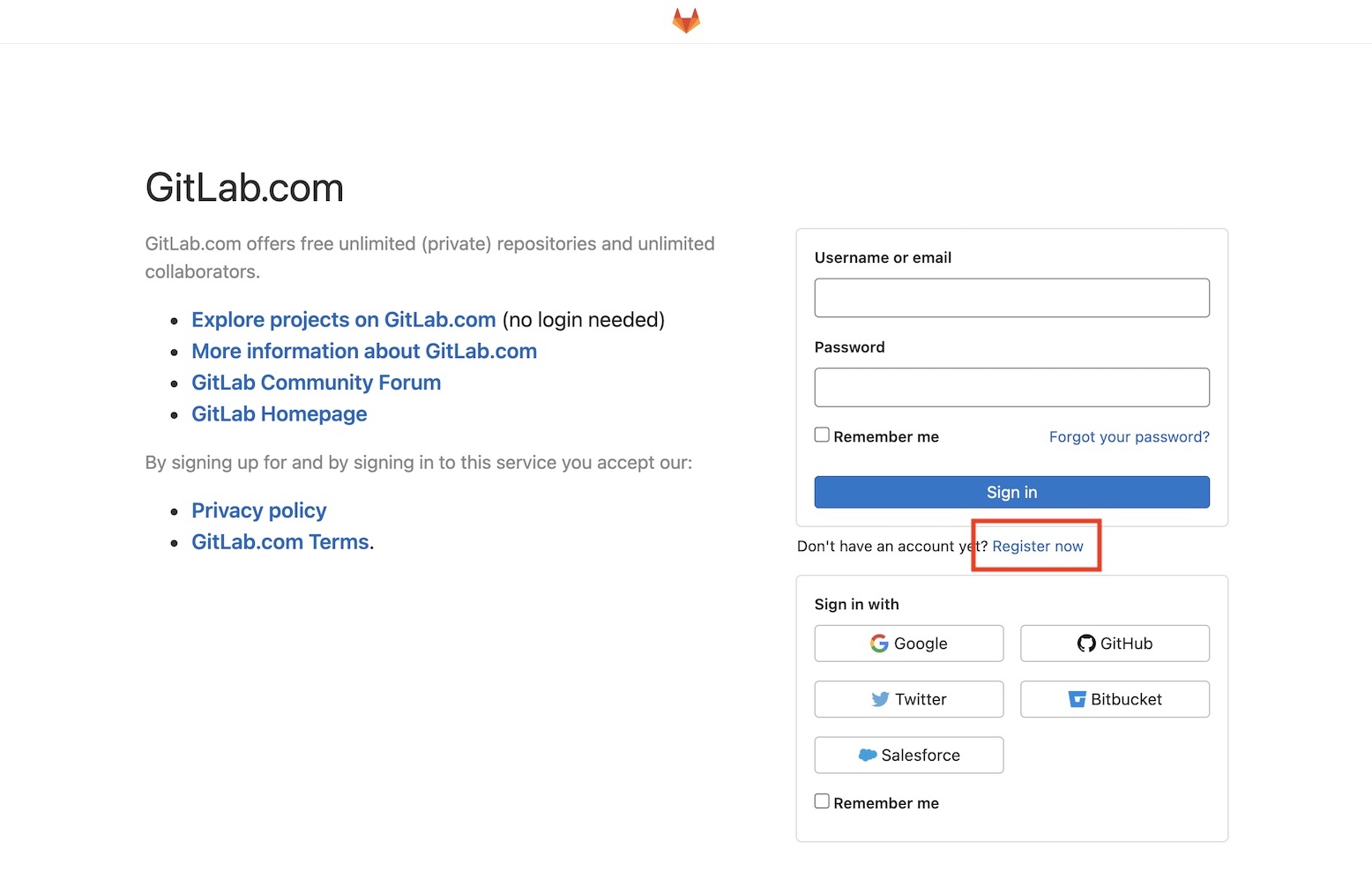Click the GitLab fox logo at top
Viewport: 1372px width, 893px height.
pos(686,20)
